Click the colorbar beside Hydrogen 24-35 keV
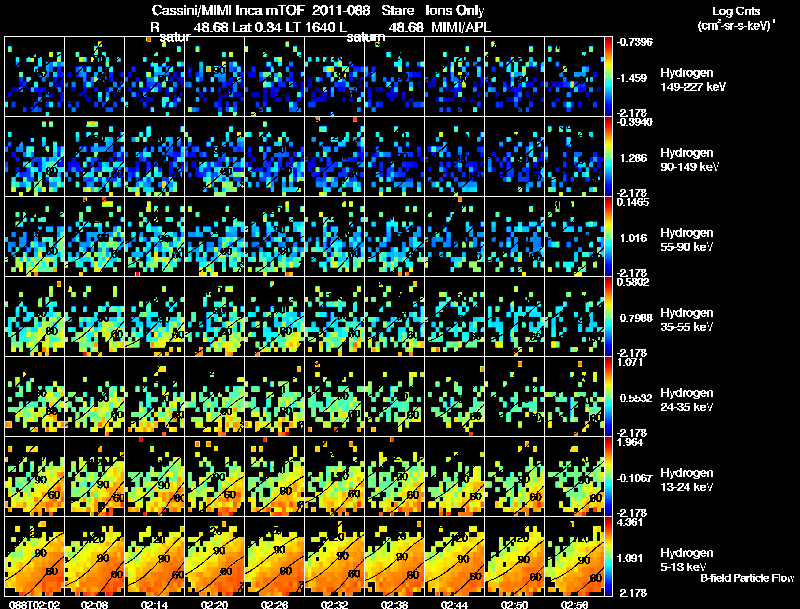The width and height of the screenshot is (800, 609). pos(608,397)
